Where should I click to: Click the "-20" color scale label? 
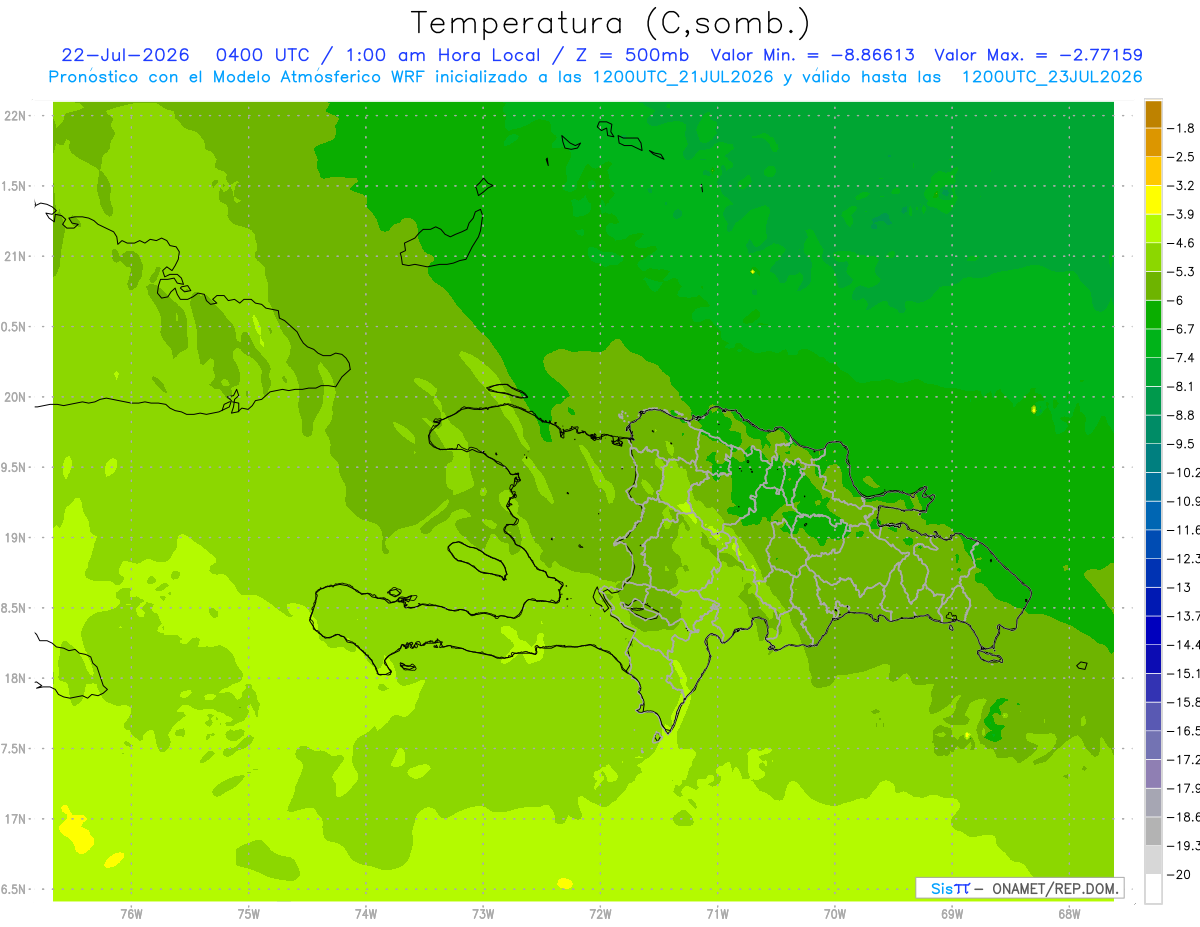pyautogui.click(x=1180, y=874)
